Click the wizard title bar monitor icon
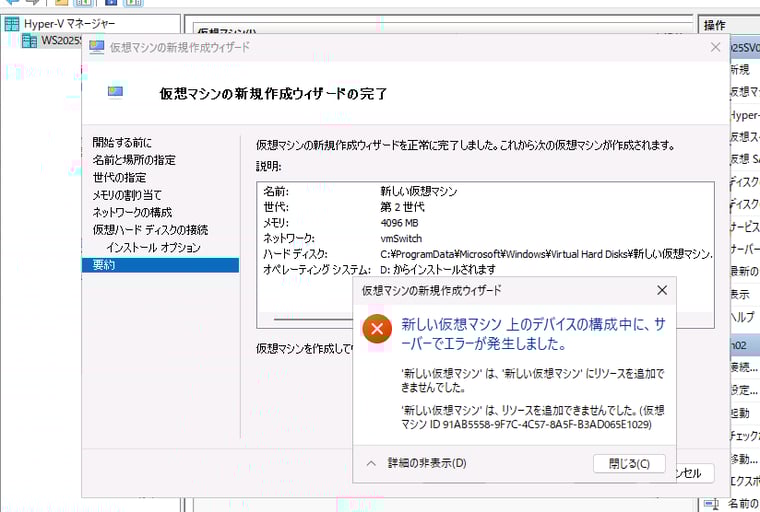This screenshot has width=760, height=512. tap(96, 47)
